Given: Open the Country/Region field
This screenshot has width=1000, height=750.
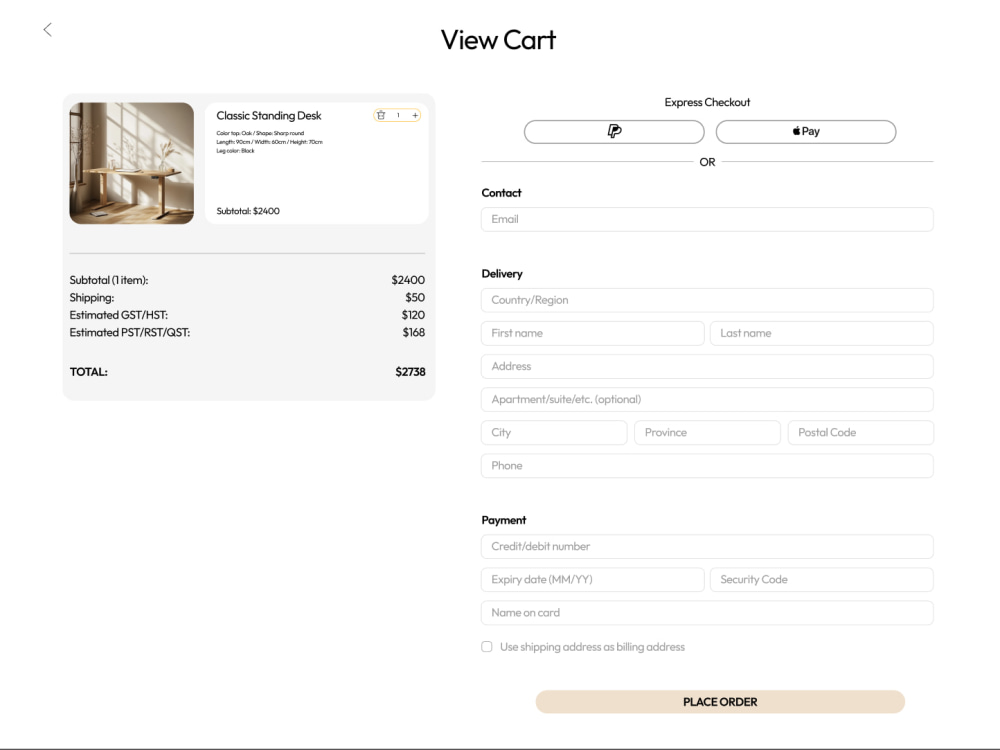Looking at the screenshot, I should (707, 300).
